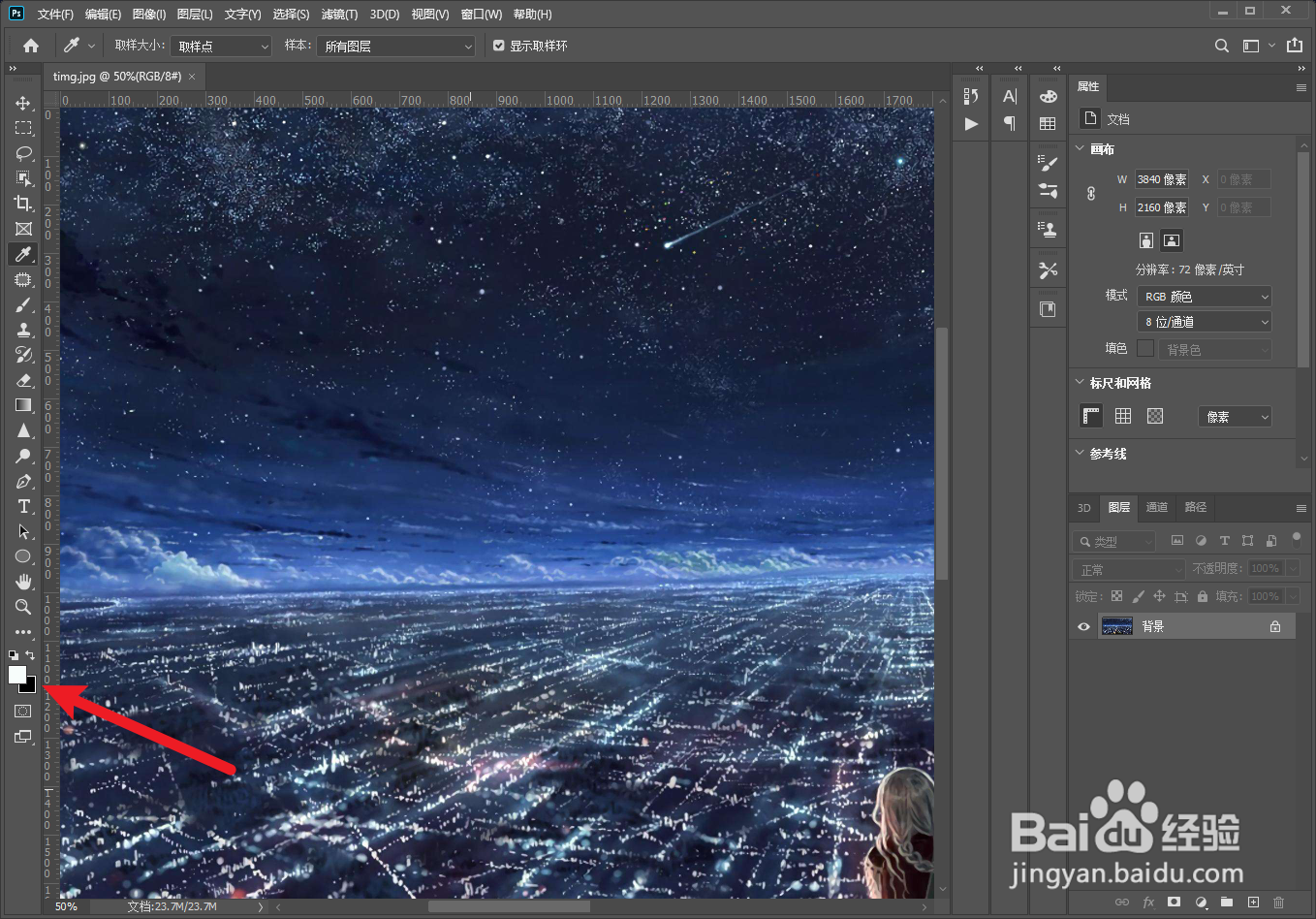The image size is (1316, 919).
Task: Open the 窗口(W) menu
Action: (x=482, y=15)
